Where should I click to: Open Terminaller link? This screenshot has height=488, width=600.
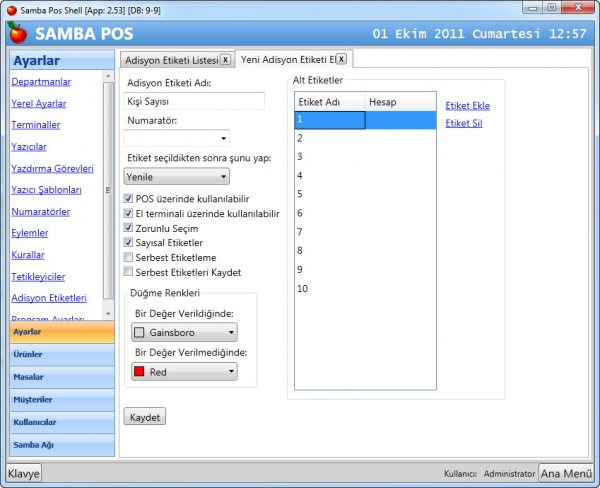click(x=36, y=125)
